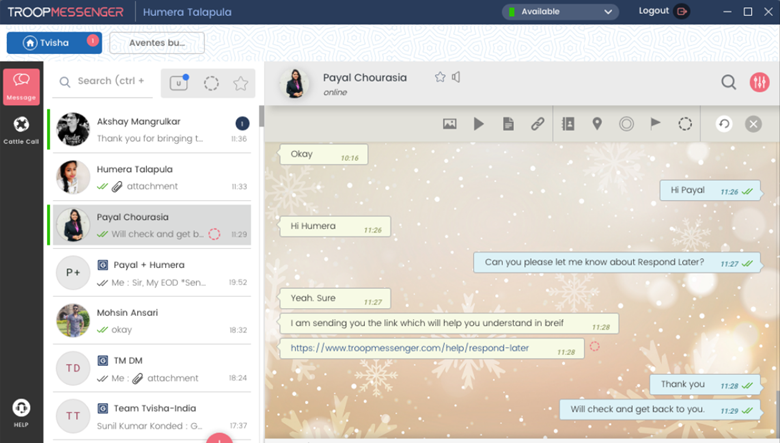Filter chat by location
Screen dimensions: 780x443
click(597, 124)
